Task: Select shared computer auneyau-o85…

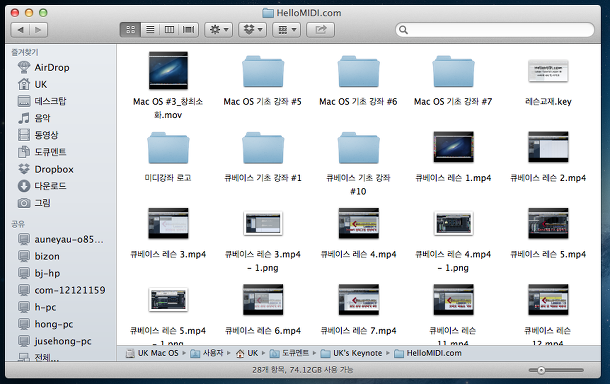Action: pos(61,239)
